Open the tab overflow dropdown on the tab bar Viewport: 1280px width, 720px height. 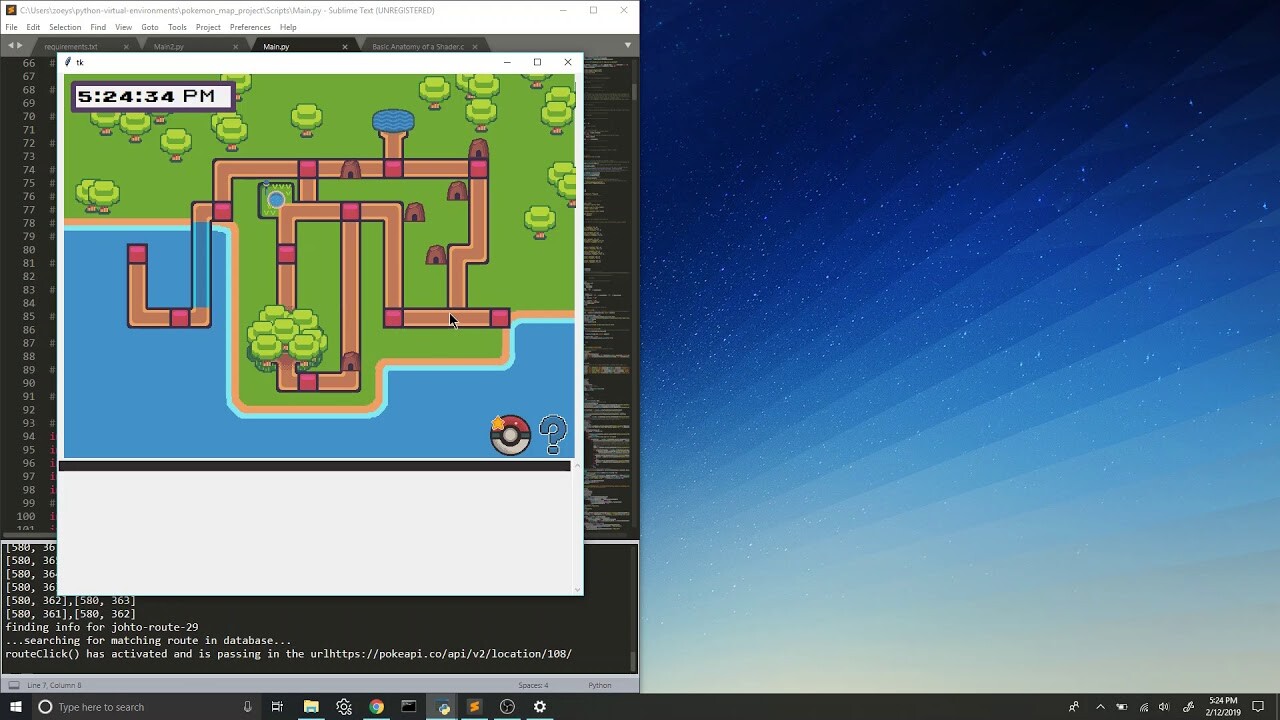click(628, 46)
